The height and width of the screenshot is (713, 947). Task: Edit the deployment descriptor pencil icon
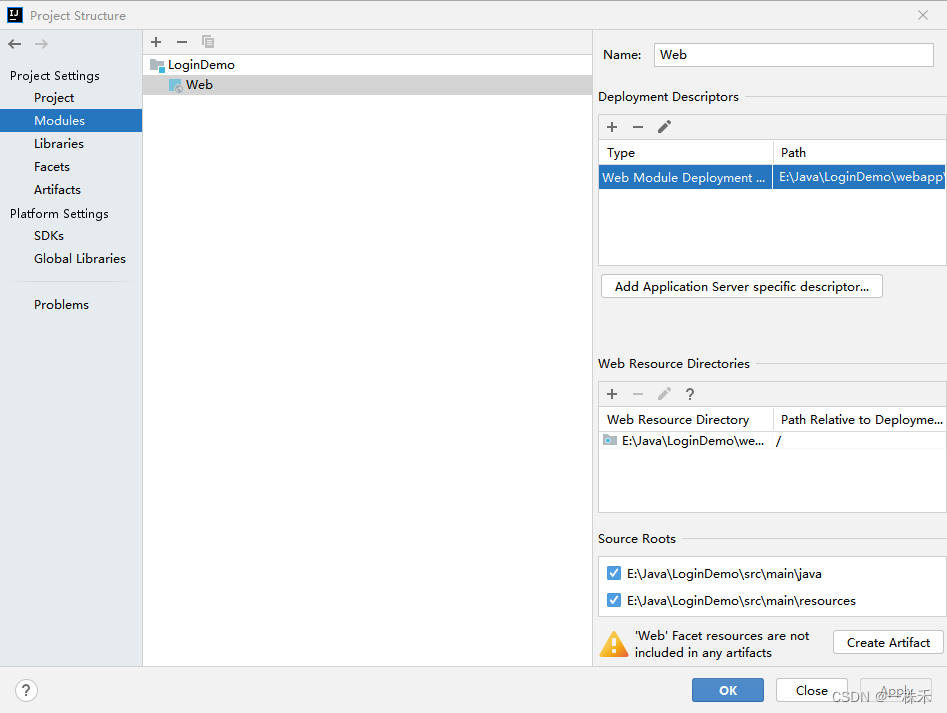point(664,127)
